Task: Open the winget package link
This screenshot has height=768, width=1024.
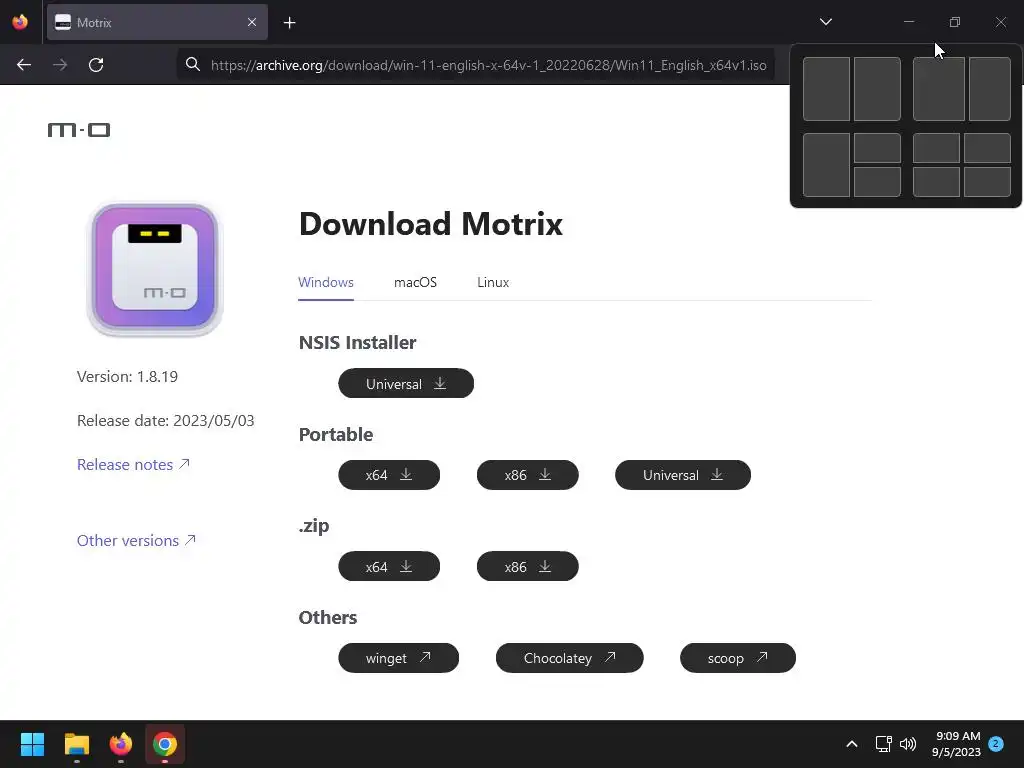Action: click(x=398, y=658)
